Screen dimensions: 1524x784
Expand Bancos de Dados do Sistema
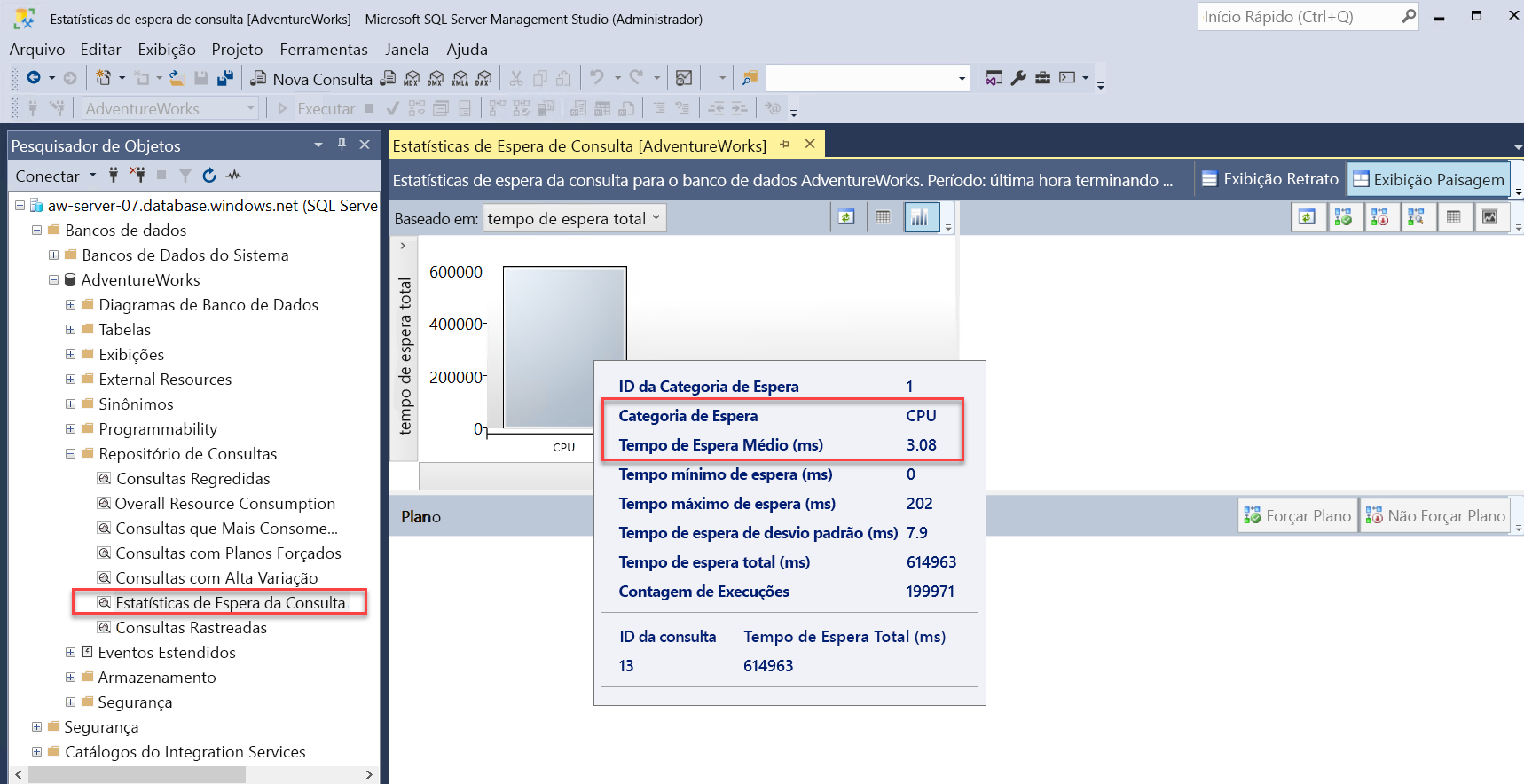53,255
